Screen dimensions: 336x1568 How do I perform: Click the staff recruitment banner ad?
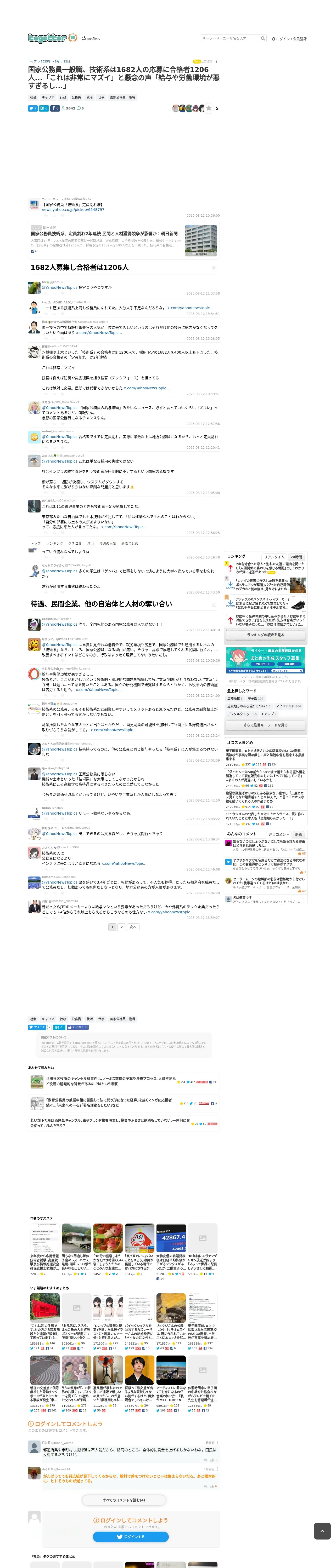point(265,660)
